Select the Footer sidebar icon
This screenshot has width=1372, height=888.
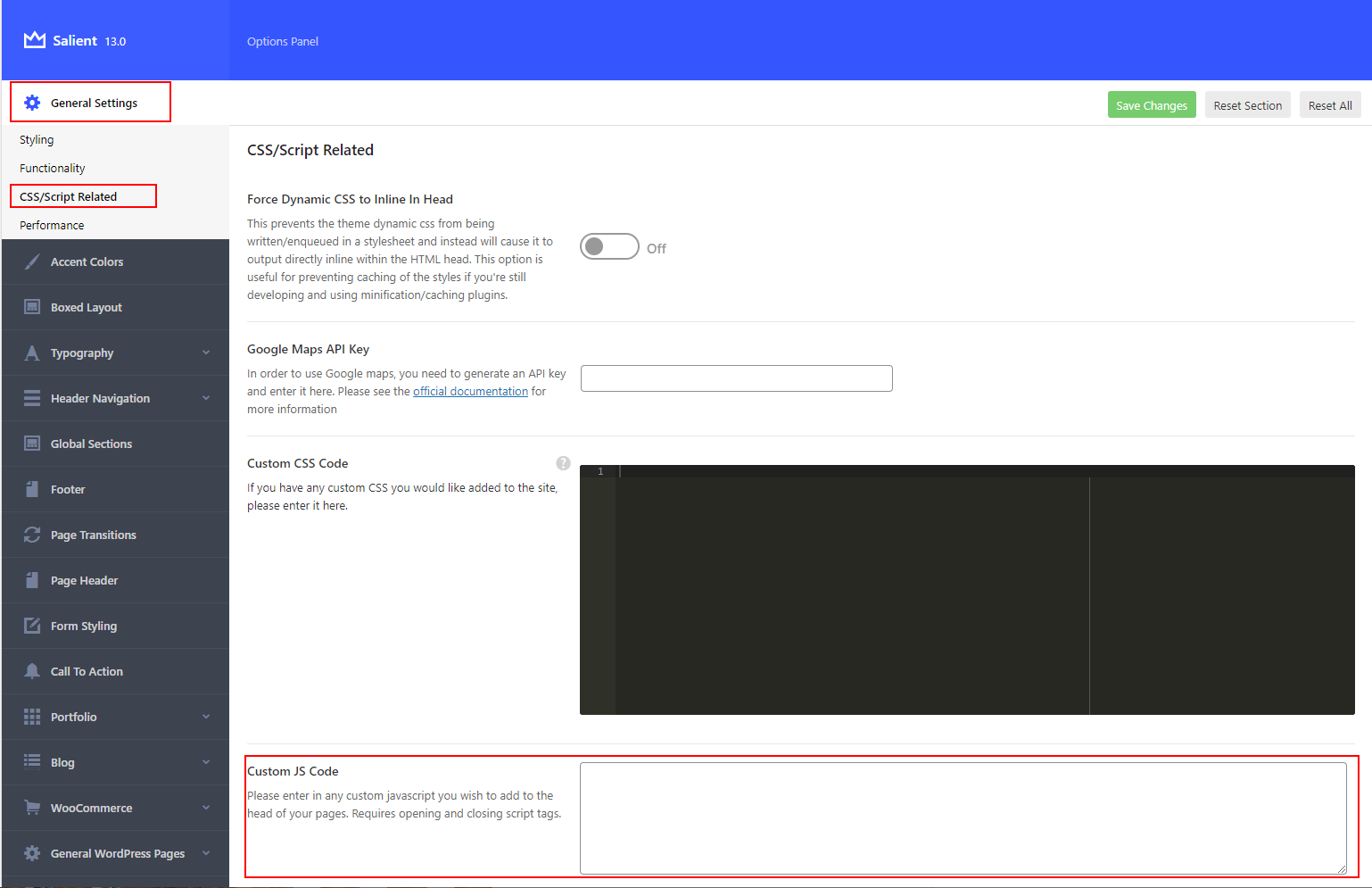31,488
